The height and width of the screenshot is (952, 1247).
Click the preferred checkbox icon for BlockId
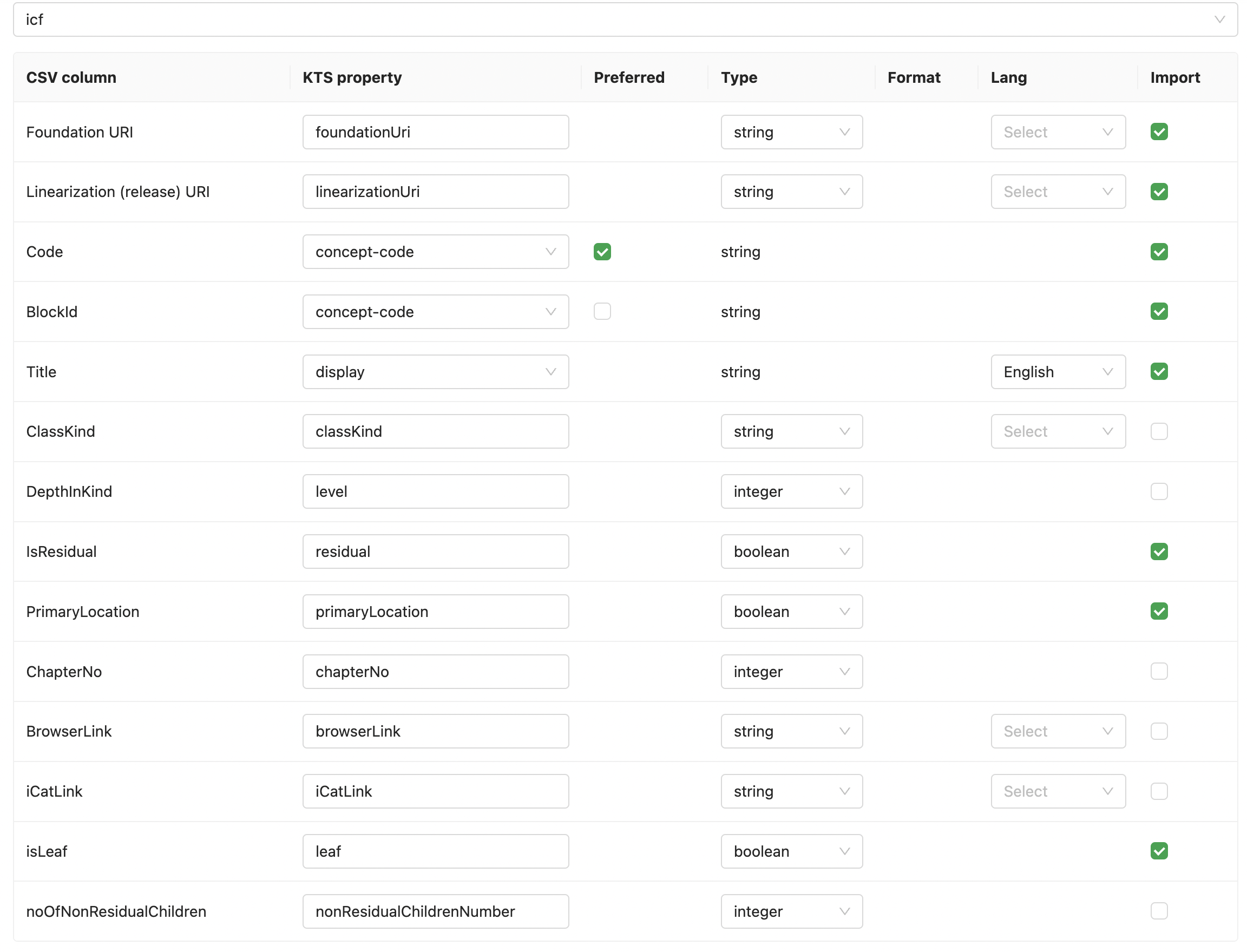click(602, 311)
